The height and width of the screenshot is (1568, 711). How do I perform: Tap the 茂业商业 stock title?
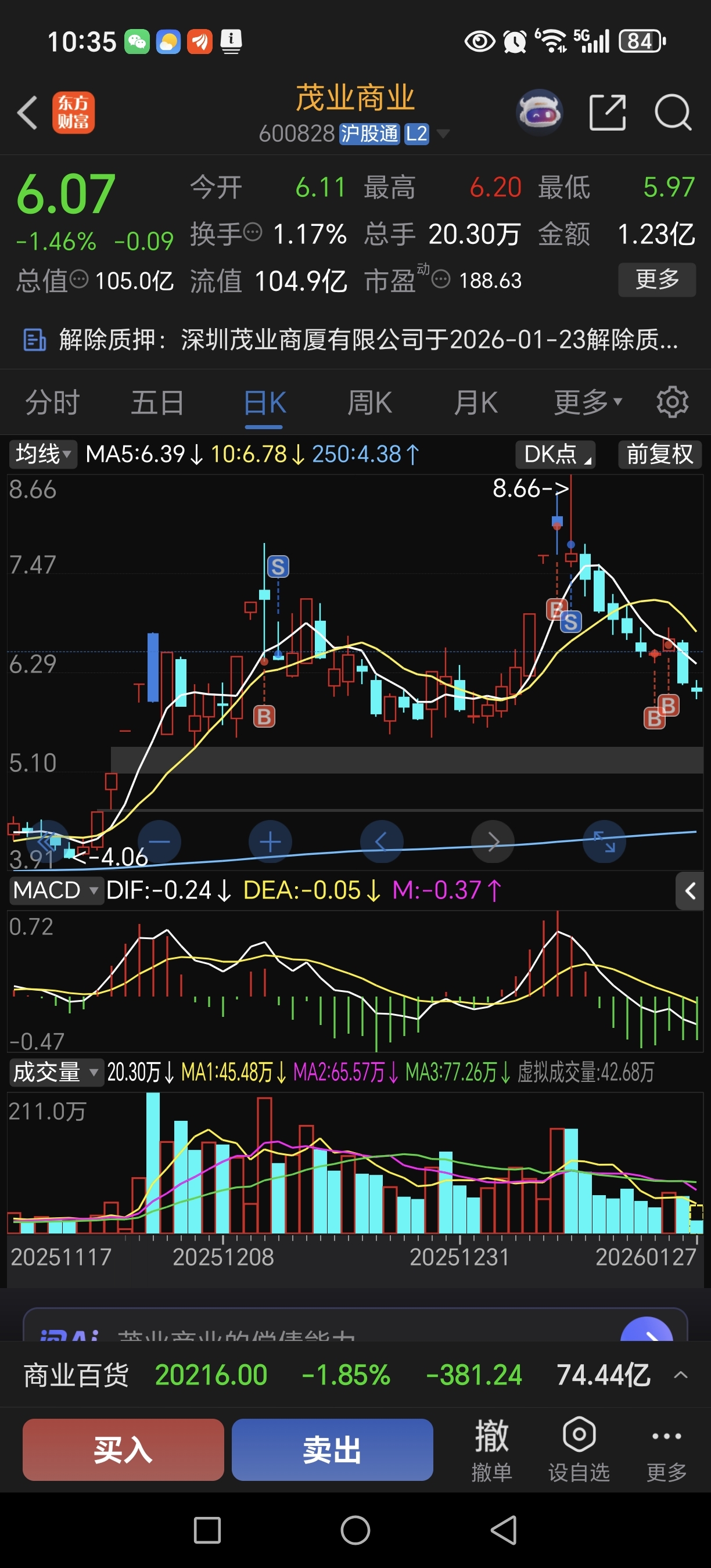click(x=355, y=98)
